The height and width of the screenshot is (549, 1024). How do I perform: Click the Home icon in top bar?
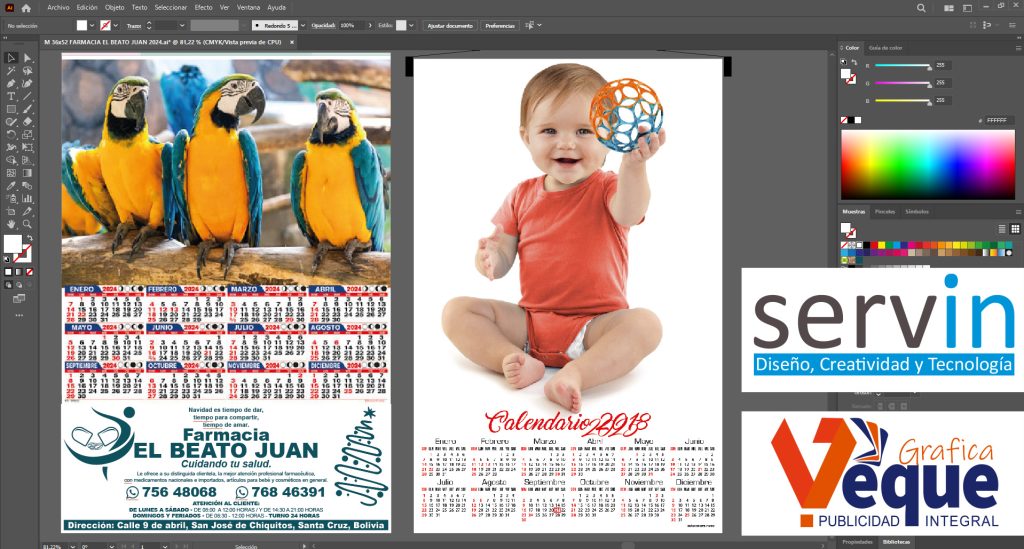point(26,7)
